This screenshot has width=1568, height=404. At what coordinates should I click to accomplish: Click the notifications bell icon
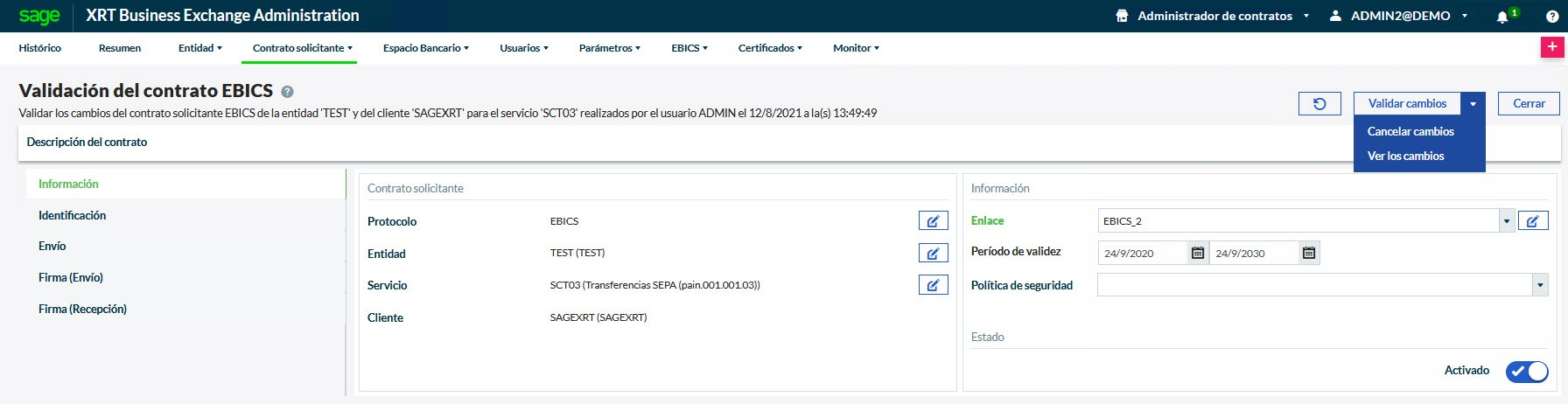click(1502, 16)
